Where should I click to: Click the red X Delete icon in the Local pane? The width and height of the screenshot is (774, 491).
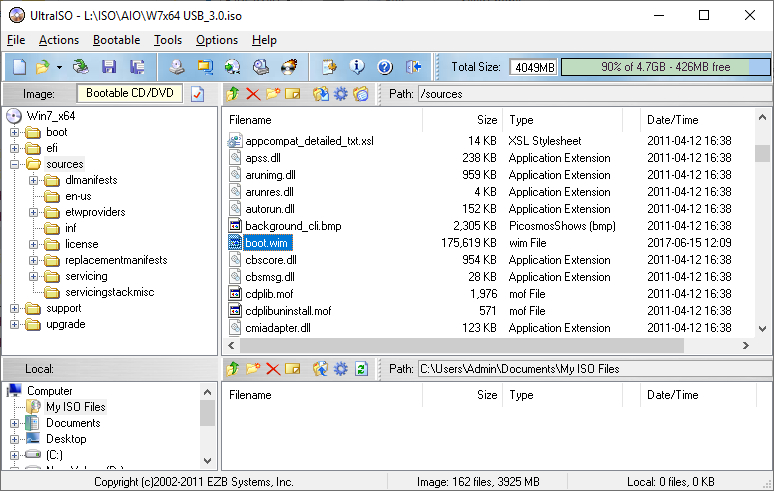[x=273, y=369]
